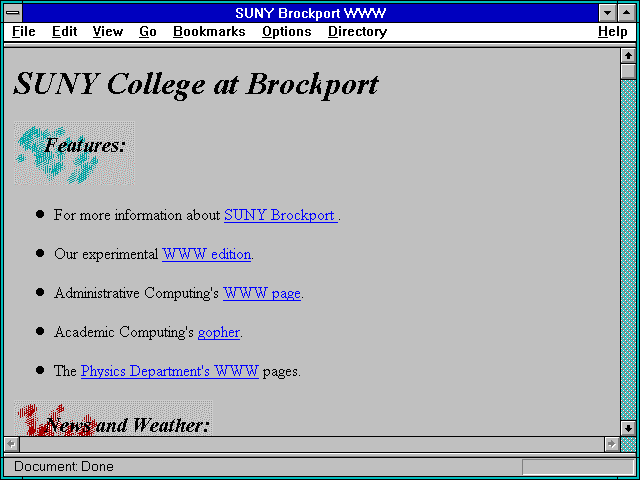
Task: Open the Bookmarks menu
Action: point(209,32)
